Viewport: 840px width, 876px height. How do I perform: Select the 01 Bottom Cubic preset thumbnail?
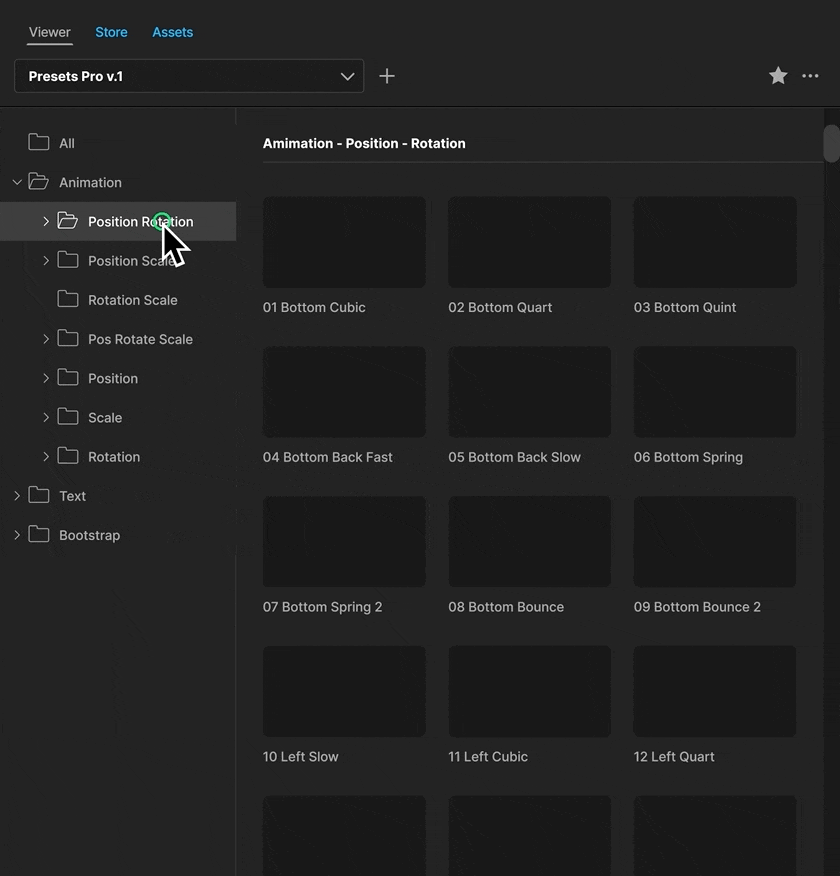[x=344, y=242]
